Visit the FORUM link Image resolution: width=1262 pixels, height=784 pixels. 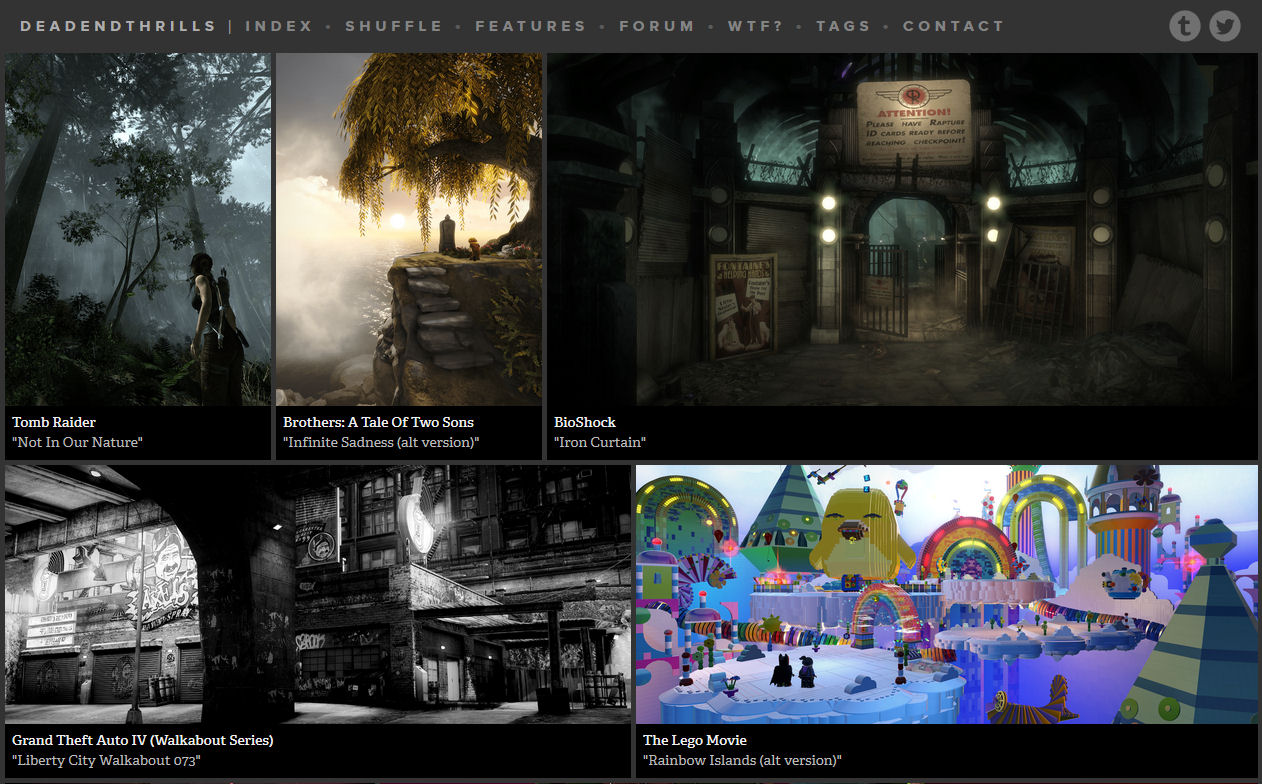tap(656, 26)
